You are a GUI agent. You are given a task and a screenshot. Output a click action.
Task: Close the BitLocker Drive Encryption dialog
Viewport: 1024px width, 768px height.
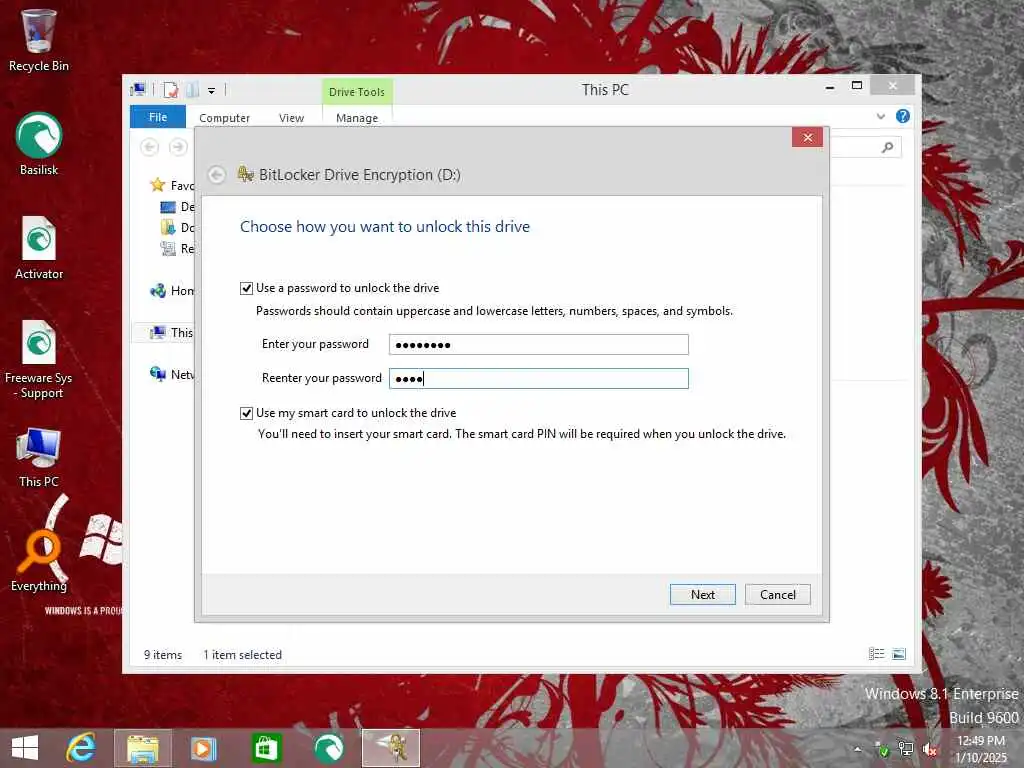point(807,138)
